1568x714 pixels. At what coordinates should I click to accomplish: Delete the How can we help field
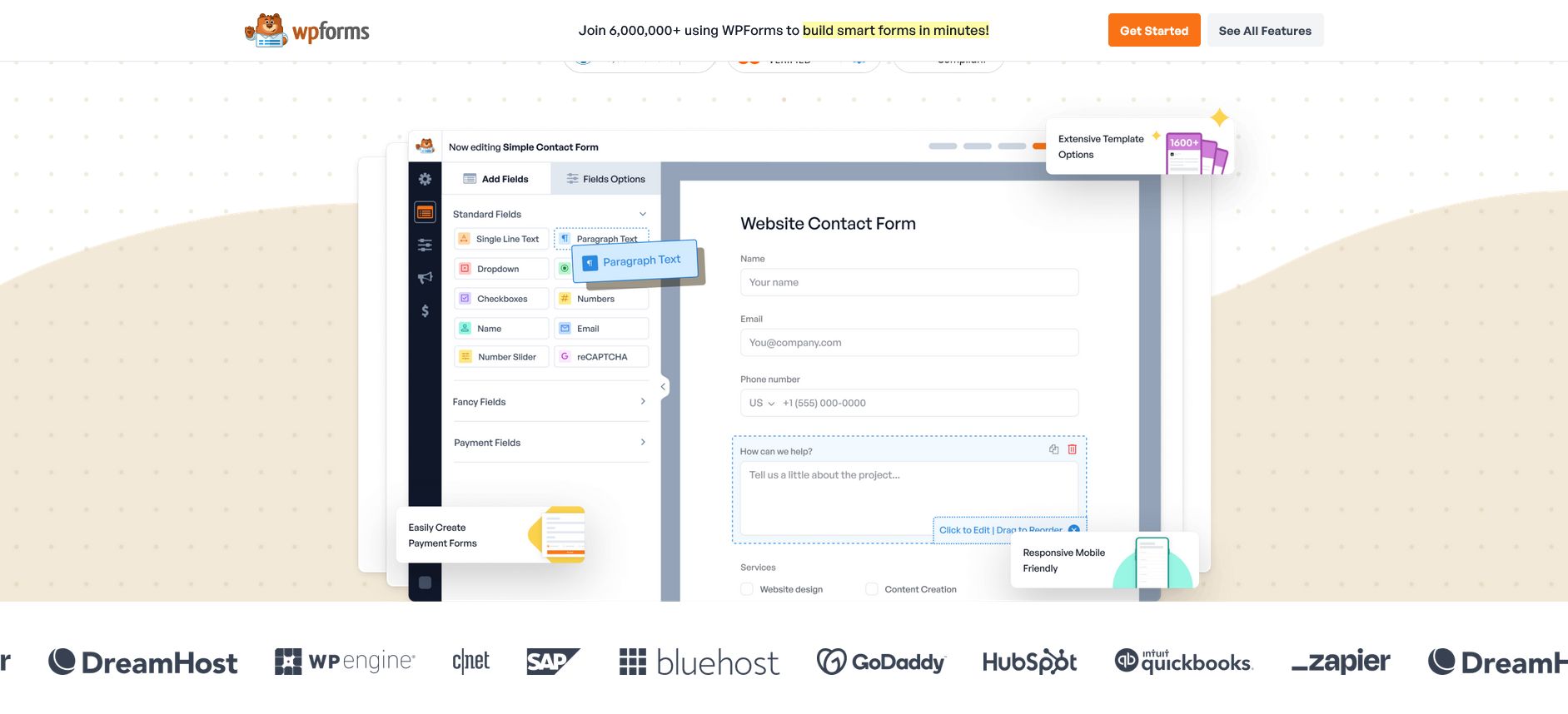pyautogui.click(x=1072, y=449)
